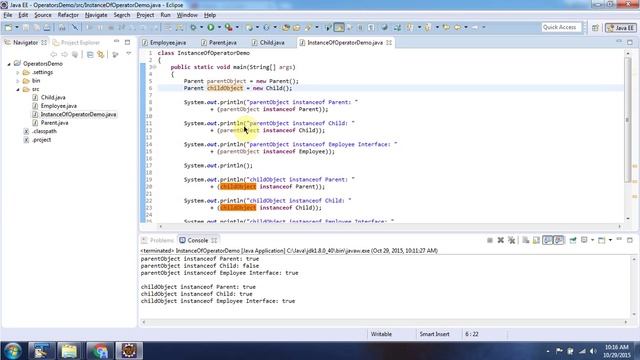
Task: Click Clear Console icon
Action: point(525,240)
